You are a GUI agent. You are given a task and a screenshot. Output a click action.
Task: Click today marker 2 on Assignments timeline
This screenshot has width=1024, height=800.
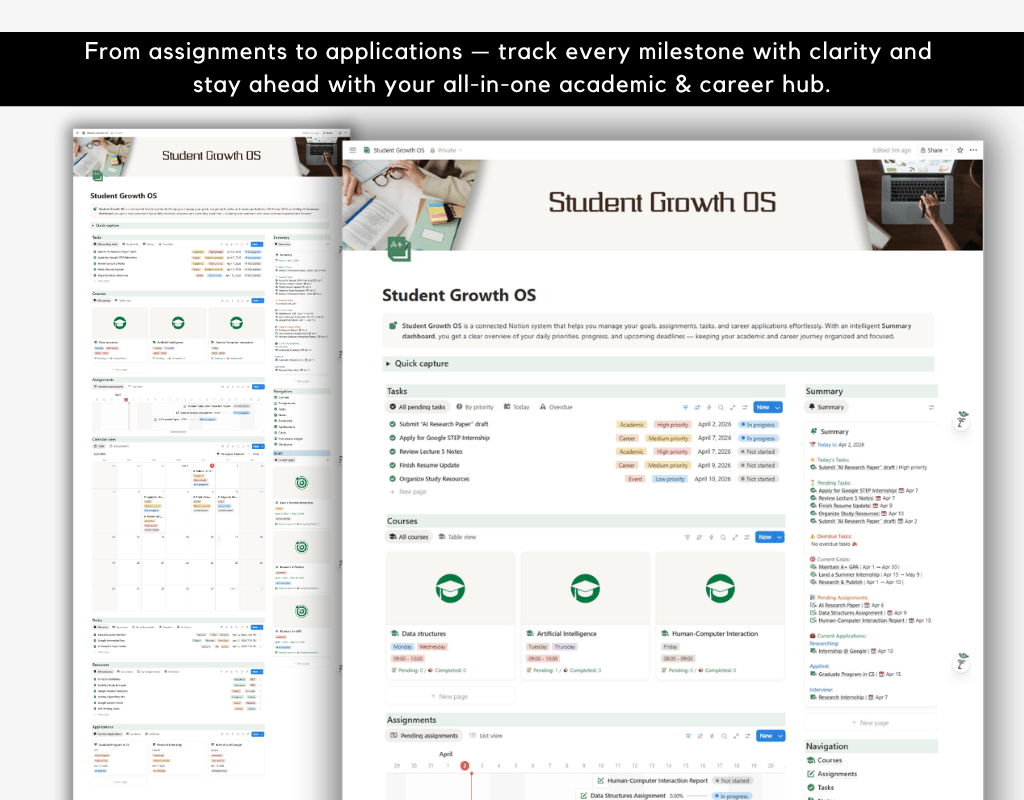465,765
